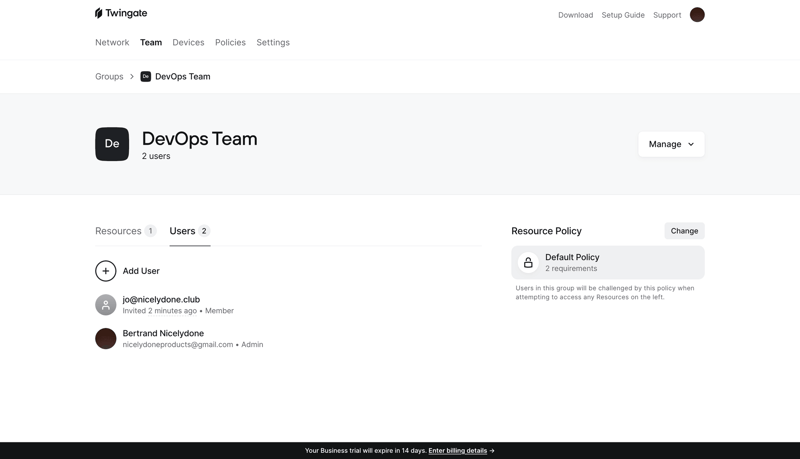Click nicelydoneproducts@gmail.com email text
The width and height of the screenshot is (800, 459).
point(178,345)
